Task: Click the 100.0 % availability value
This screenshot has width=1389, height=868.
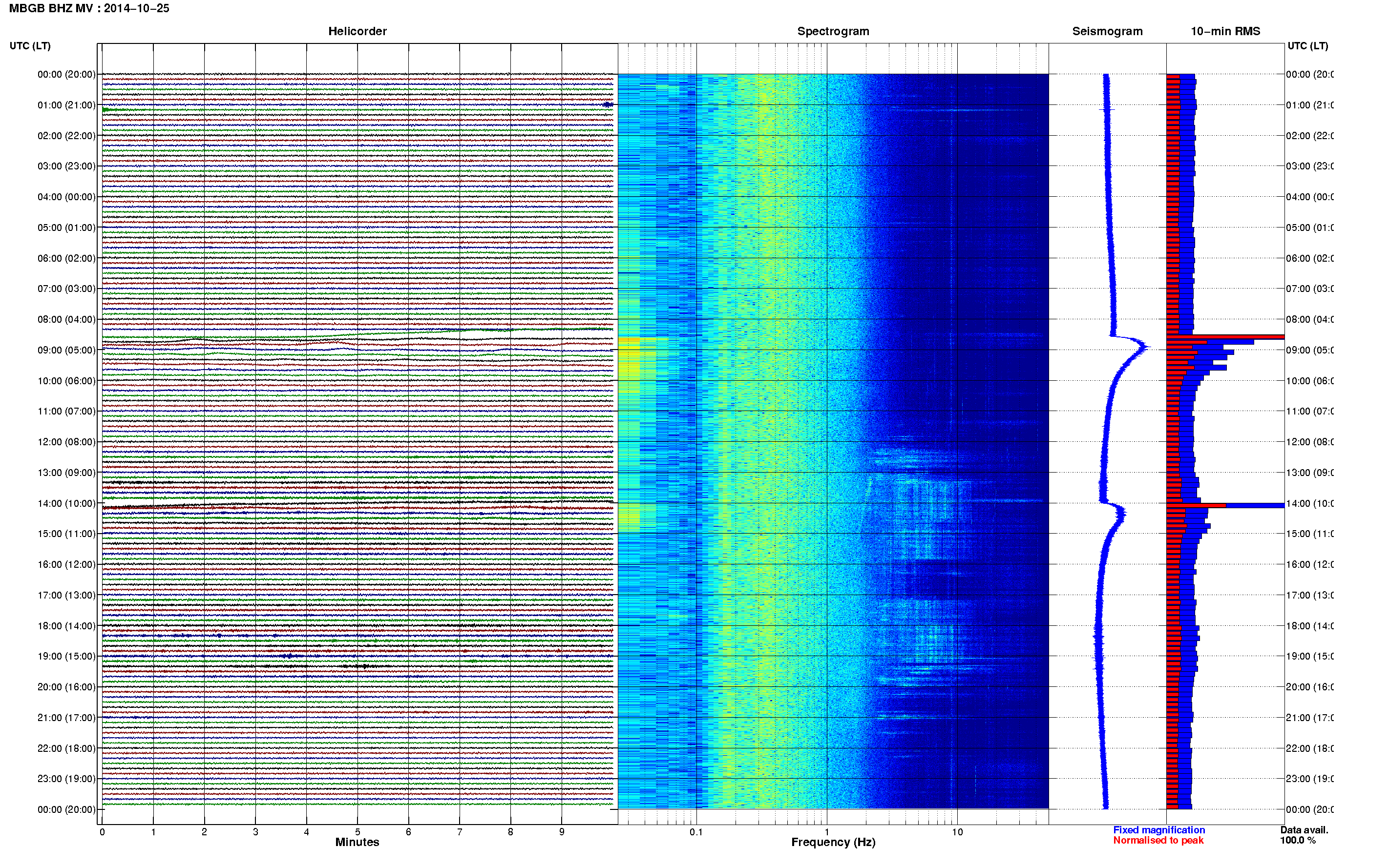Action: click(x=1298, y=841)
